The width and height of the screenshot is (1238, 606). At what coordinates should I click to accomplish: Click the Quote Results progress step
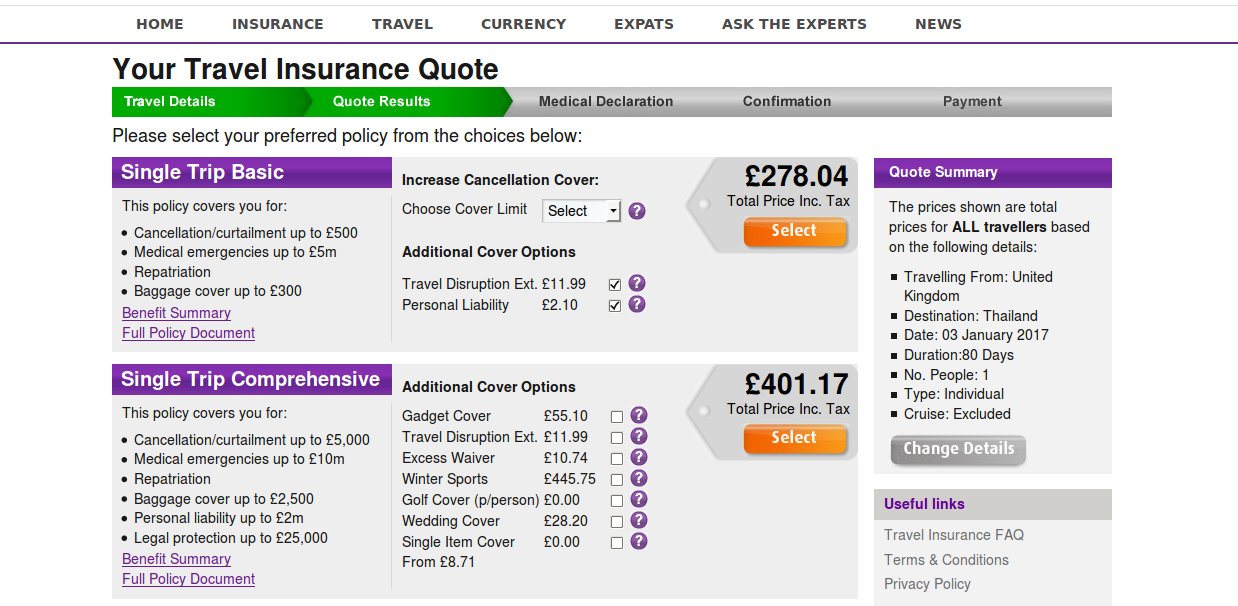coord(382,101)
